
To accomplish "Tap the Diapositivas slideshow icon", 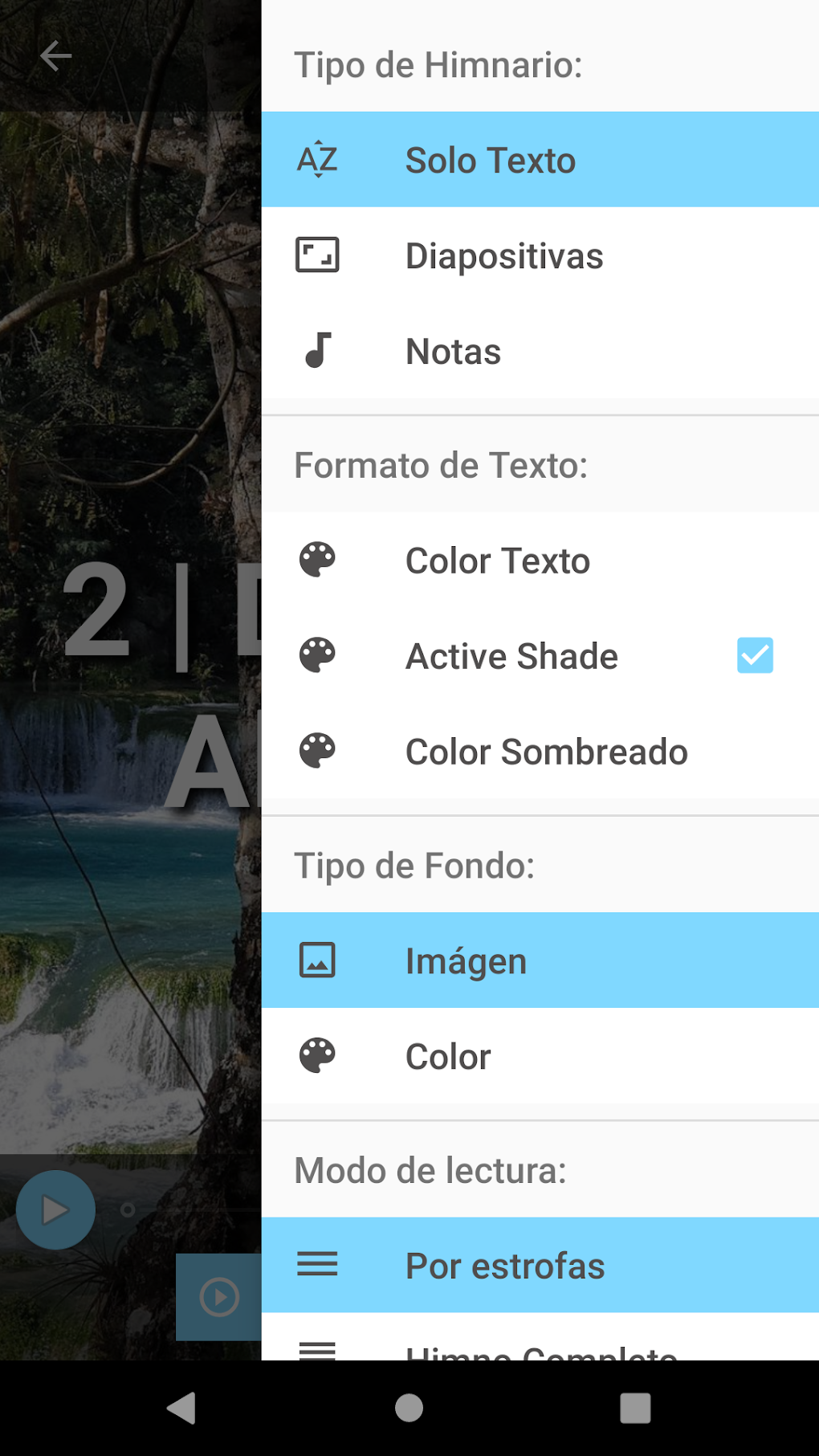I will (317, 255).
